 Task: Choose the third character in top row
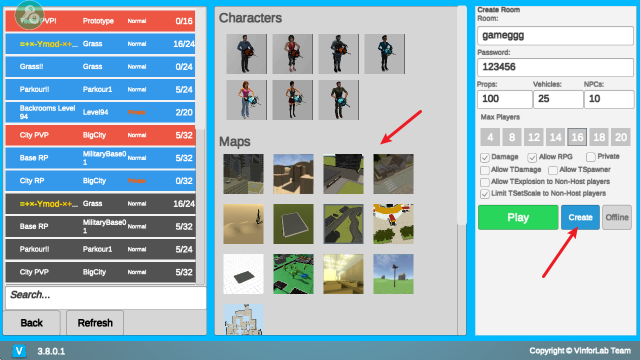point(339,54)
